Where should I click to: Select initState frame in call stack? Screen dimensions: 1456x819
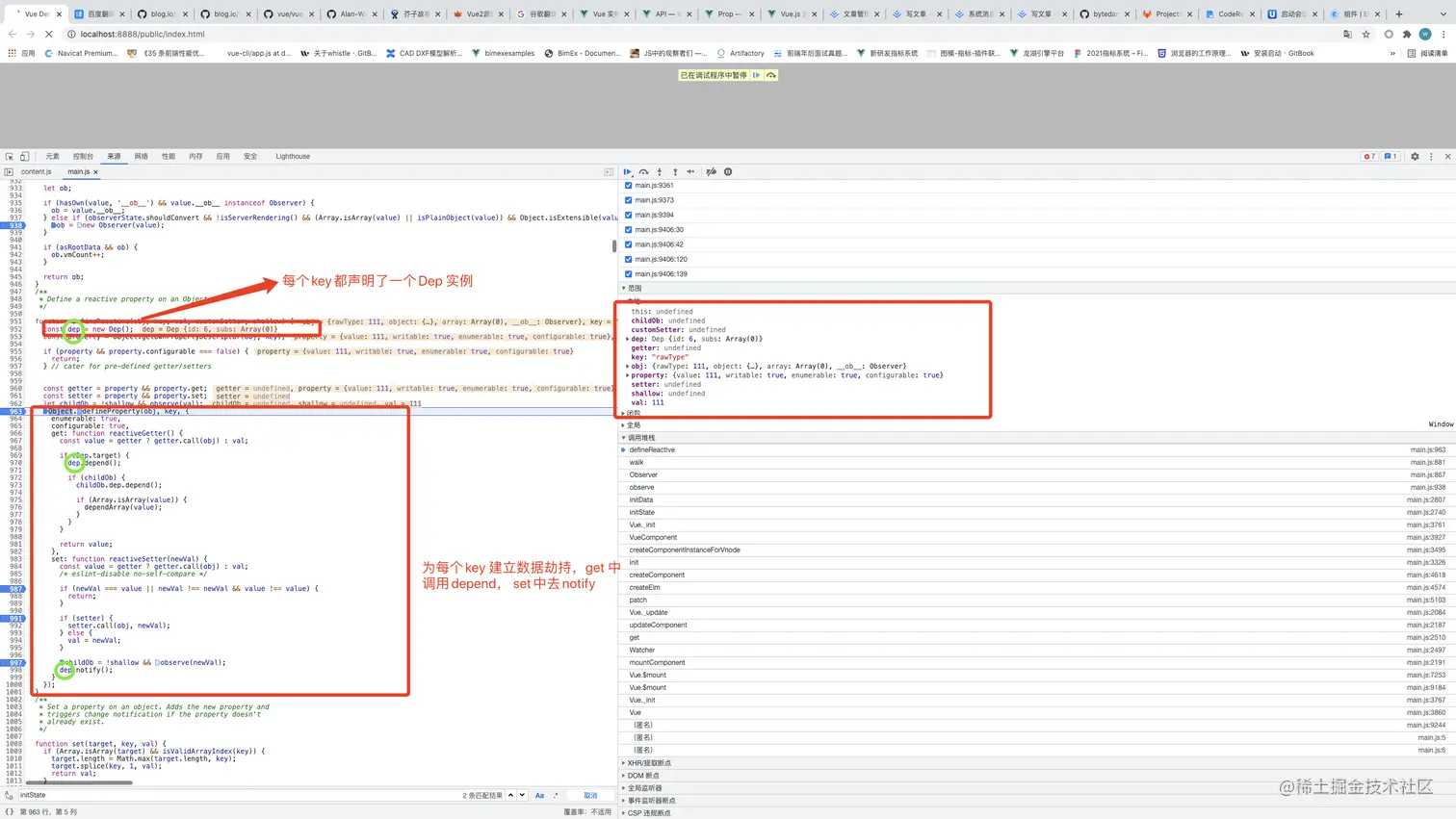1036,512
